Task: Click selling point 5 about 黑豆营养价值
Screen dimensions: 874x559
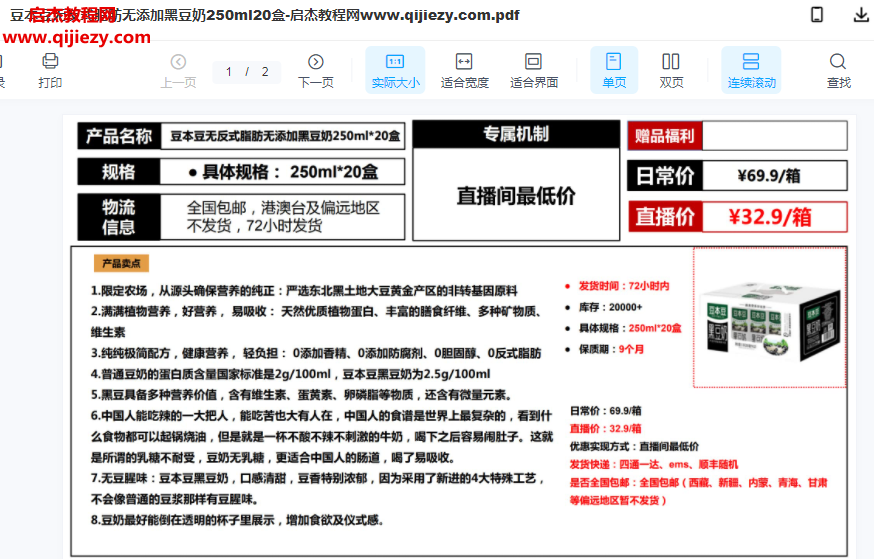Action: point(301,395)
